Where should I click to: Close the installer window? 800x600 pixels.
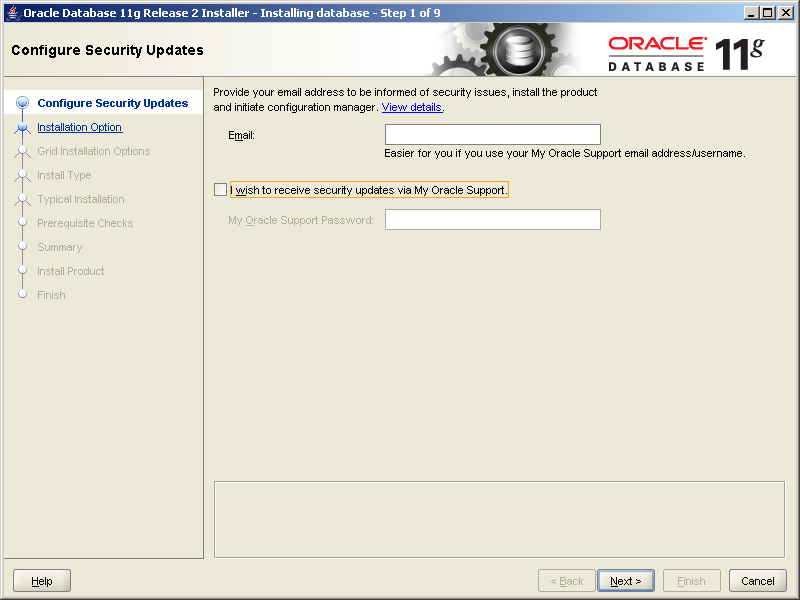tap(786, 13)
